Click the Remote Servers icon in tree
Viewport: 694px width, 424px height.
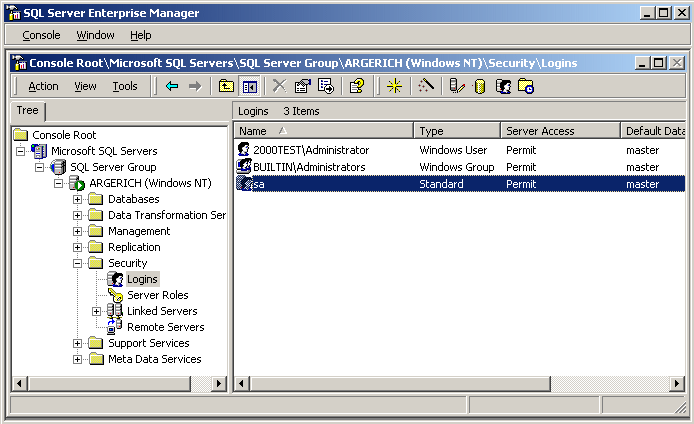point(115,327)
